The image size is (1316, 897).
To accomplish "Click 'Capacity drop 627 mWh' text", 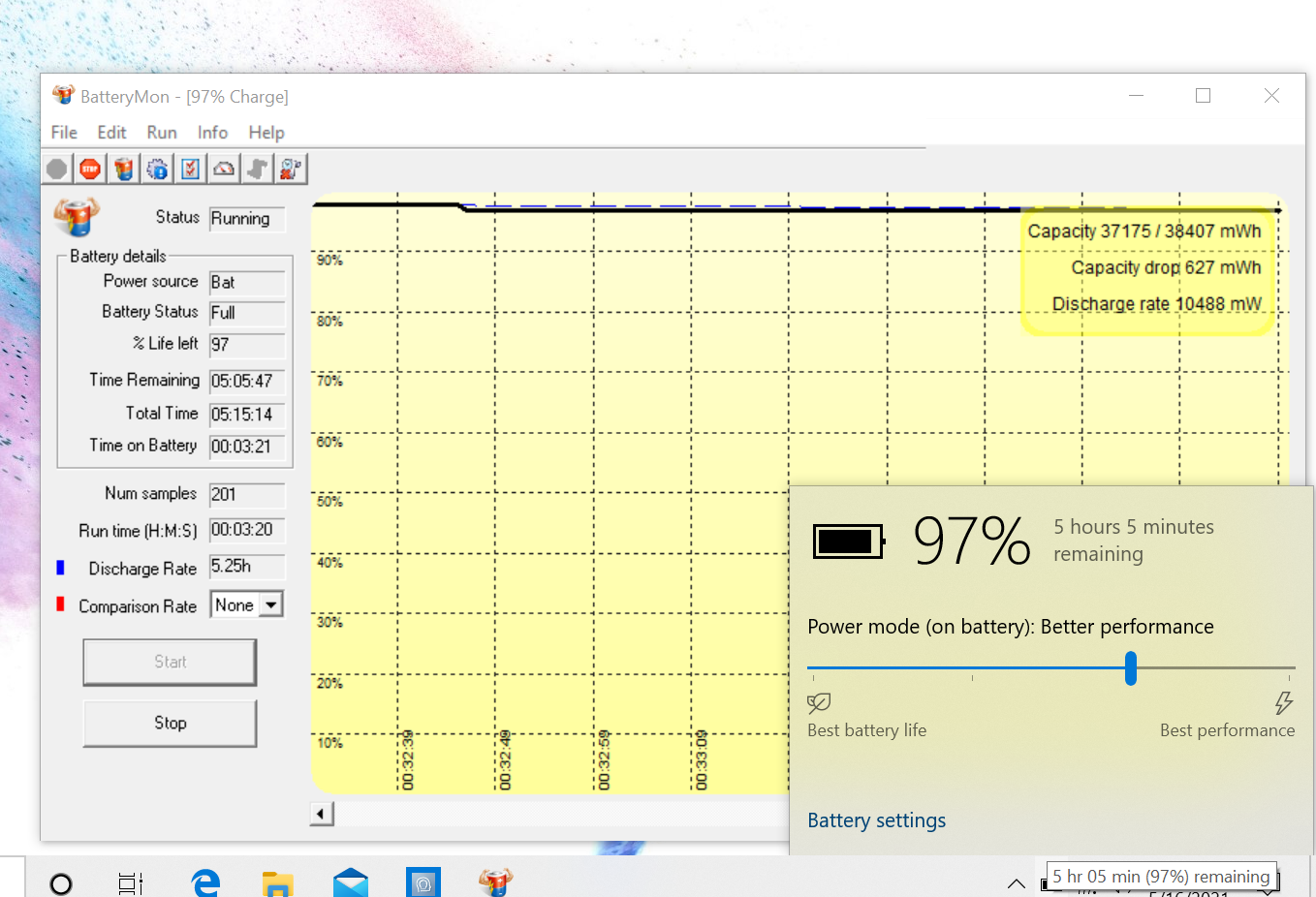I will tap(1166, 267).
